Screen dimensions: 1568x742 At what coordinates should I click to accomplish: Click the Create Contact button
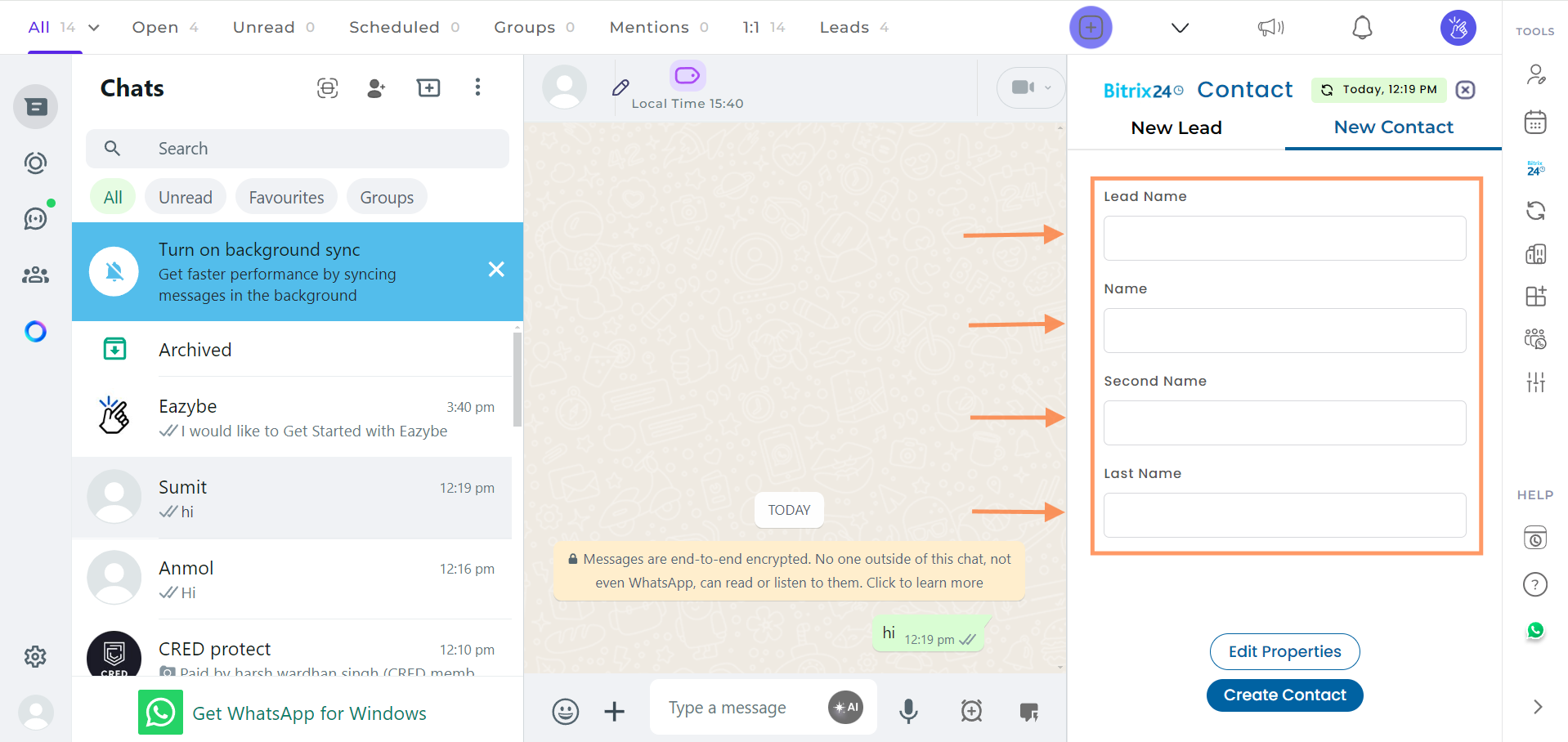pos(1284,695)
